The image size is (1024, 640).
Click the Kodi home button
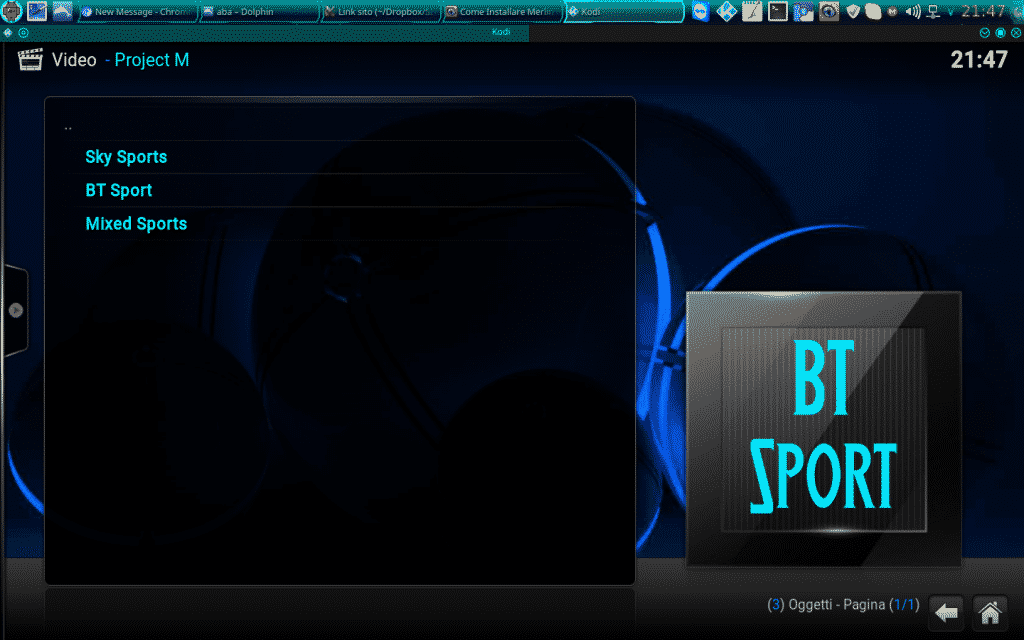[x=989, y=613]
